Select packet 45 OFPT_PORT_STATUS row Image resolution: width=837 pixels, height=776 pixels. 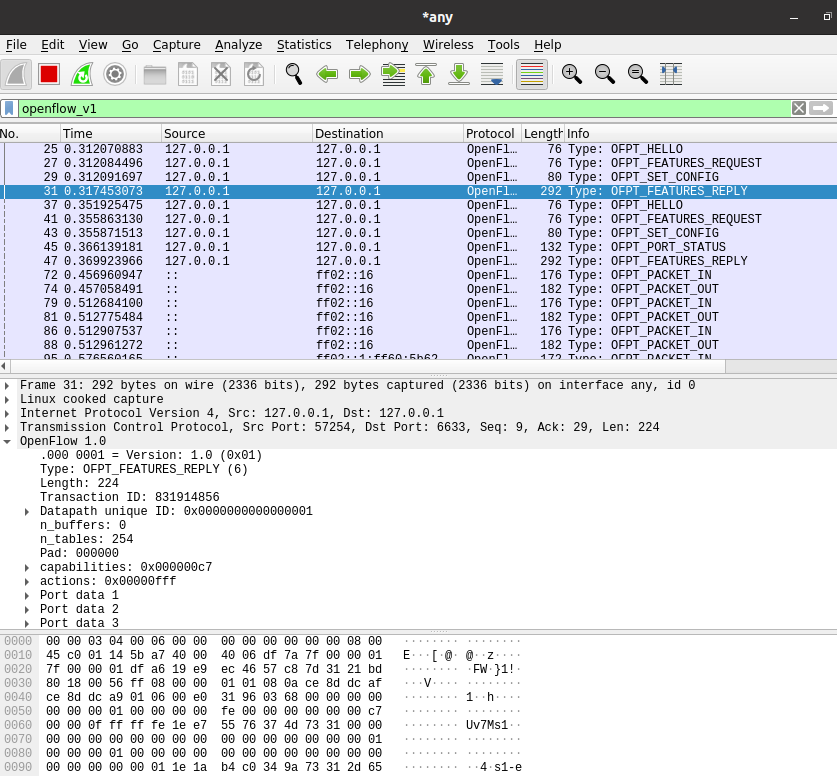[418, 247]
